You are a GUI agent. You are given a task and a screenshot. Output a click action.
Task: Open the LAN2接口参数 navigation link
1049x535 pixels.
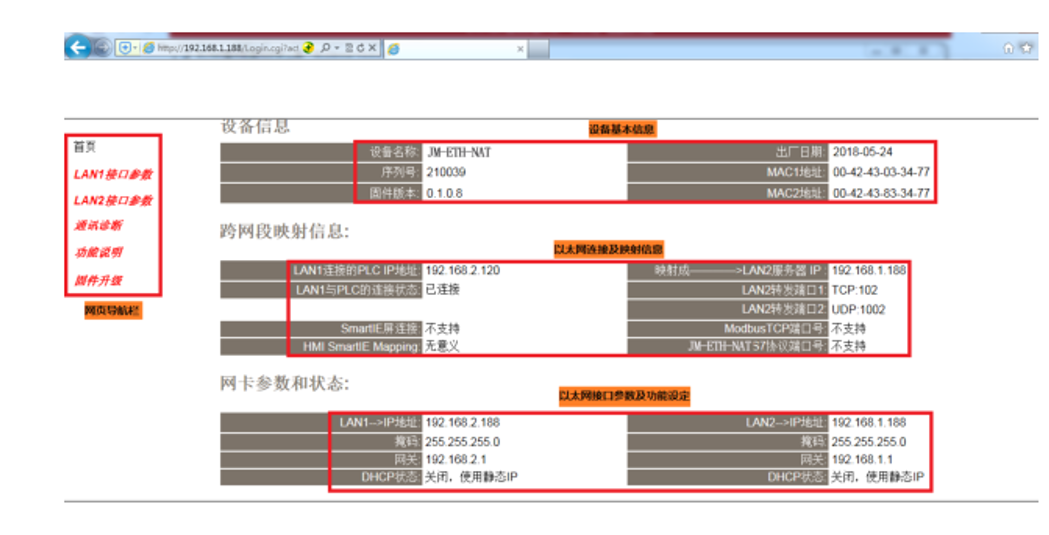tap(112, 200)
